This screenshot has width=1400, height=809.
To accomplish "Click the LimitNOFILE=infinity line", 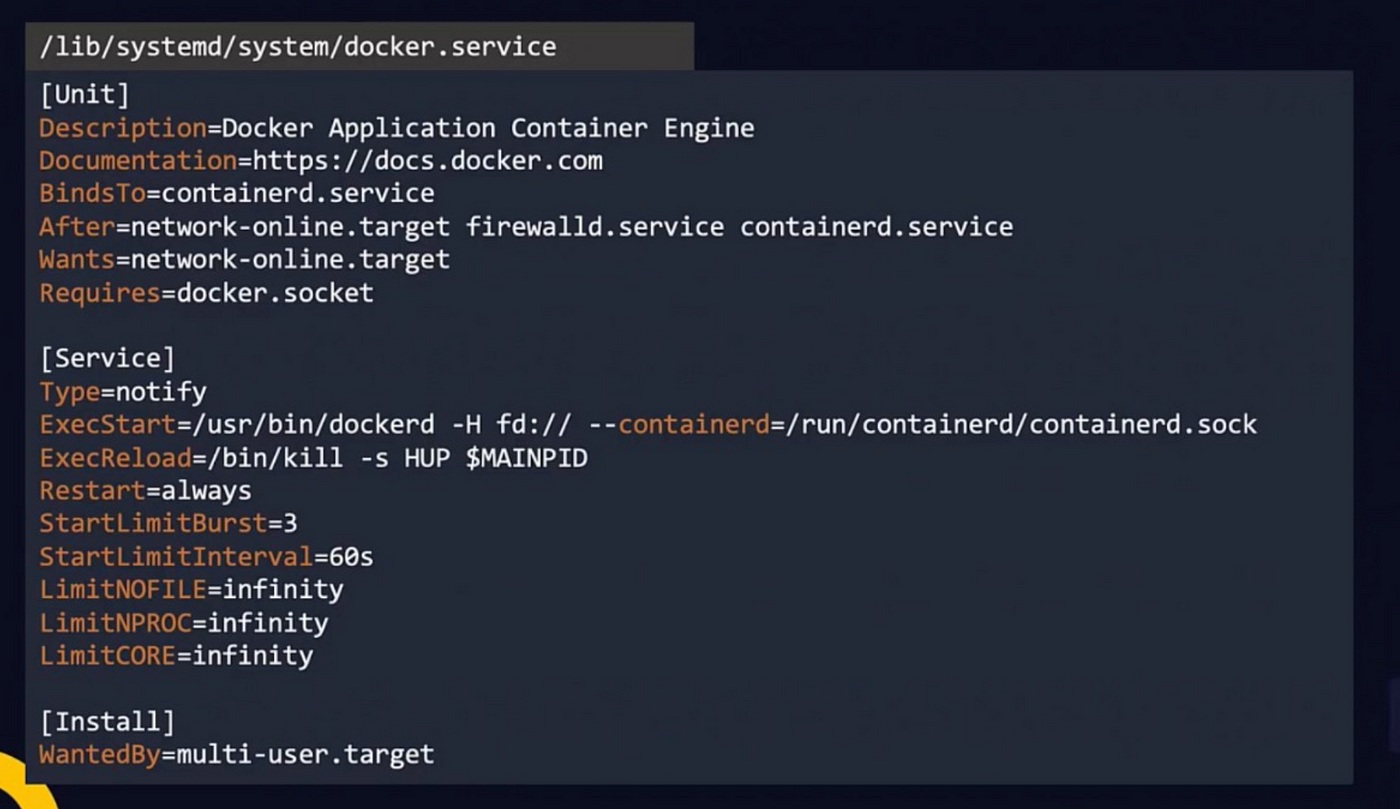I will point(191,590).
